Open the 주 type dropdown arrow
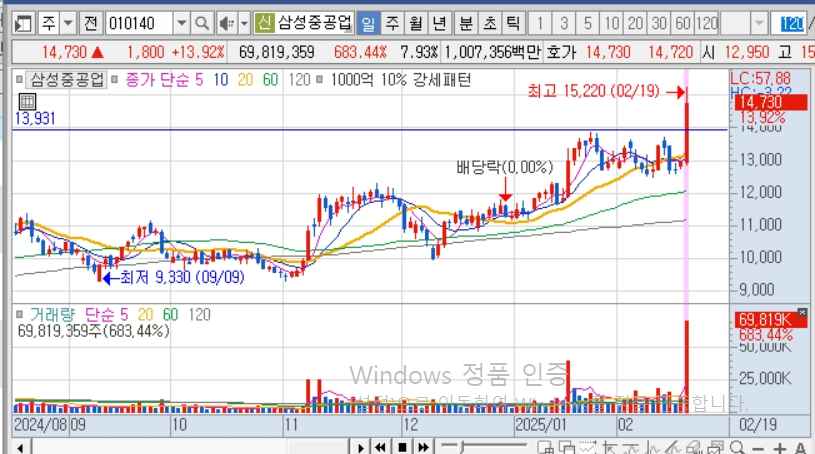This screenshot has height=454, width=815. coord(68,23)
